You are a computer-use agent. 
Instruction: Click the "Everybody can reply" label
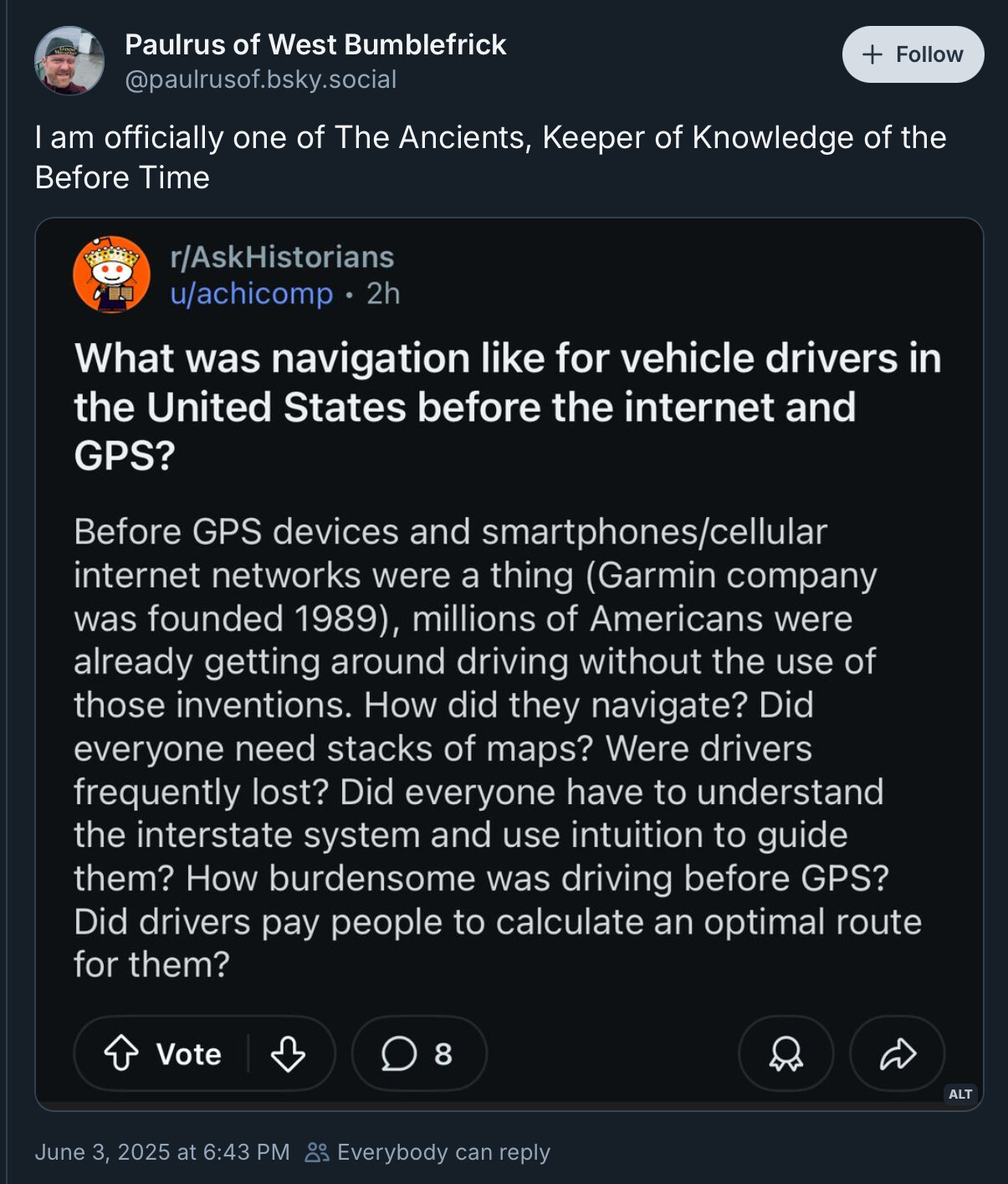click(x=443, y=1152)
